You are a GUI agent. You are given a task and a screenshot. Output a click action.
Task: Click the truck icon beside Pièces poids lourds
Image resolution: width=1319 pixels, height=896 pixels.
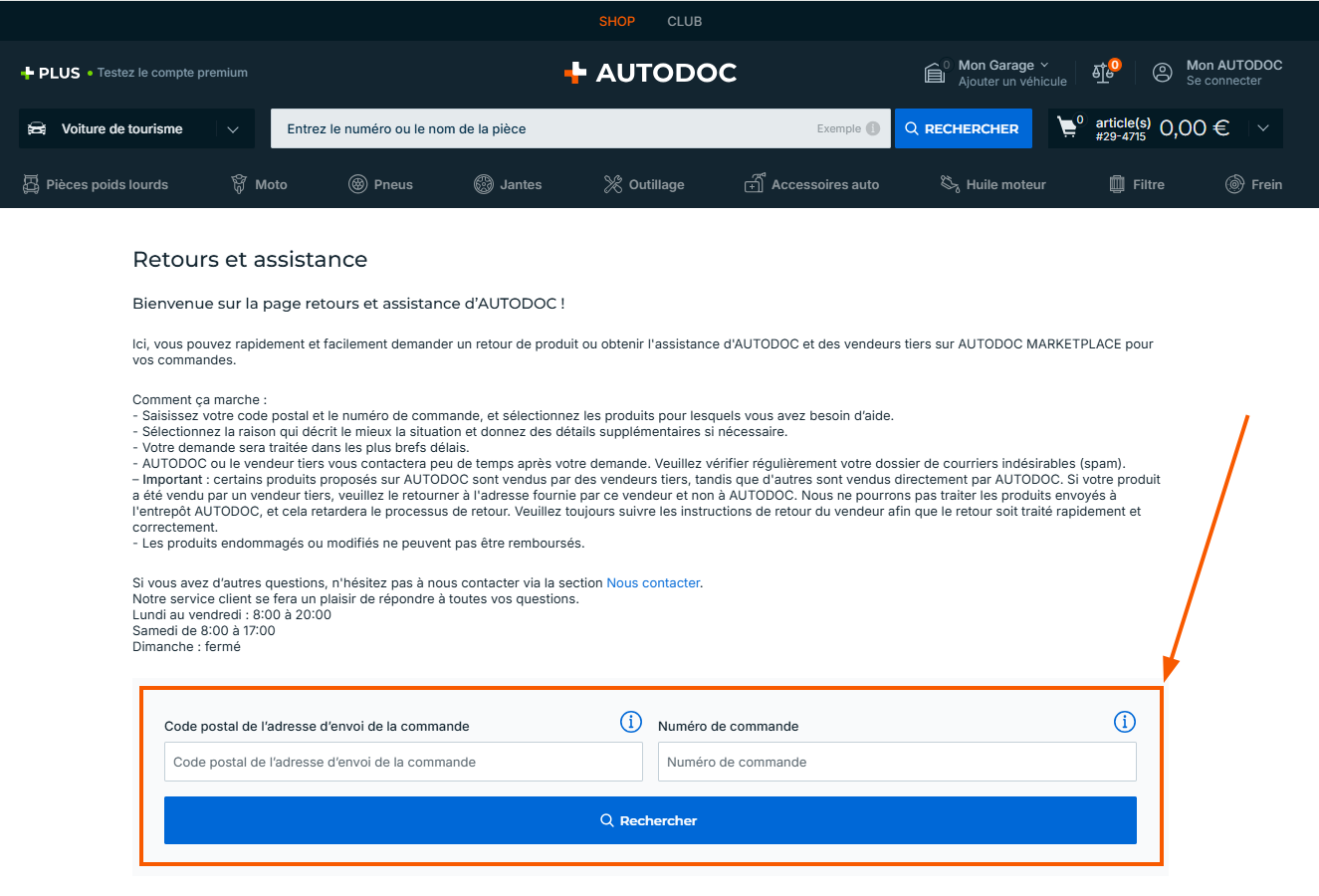(x=31, y=184)
